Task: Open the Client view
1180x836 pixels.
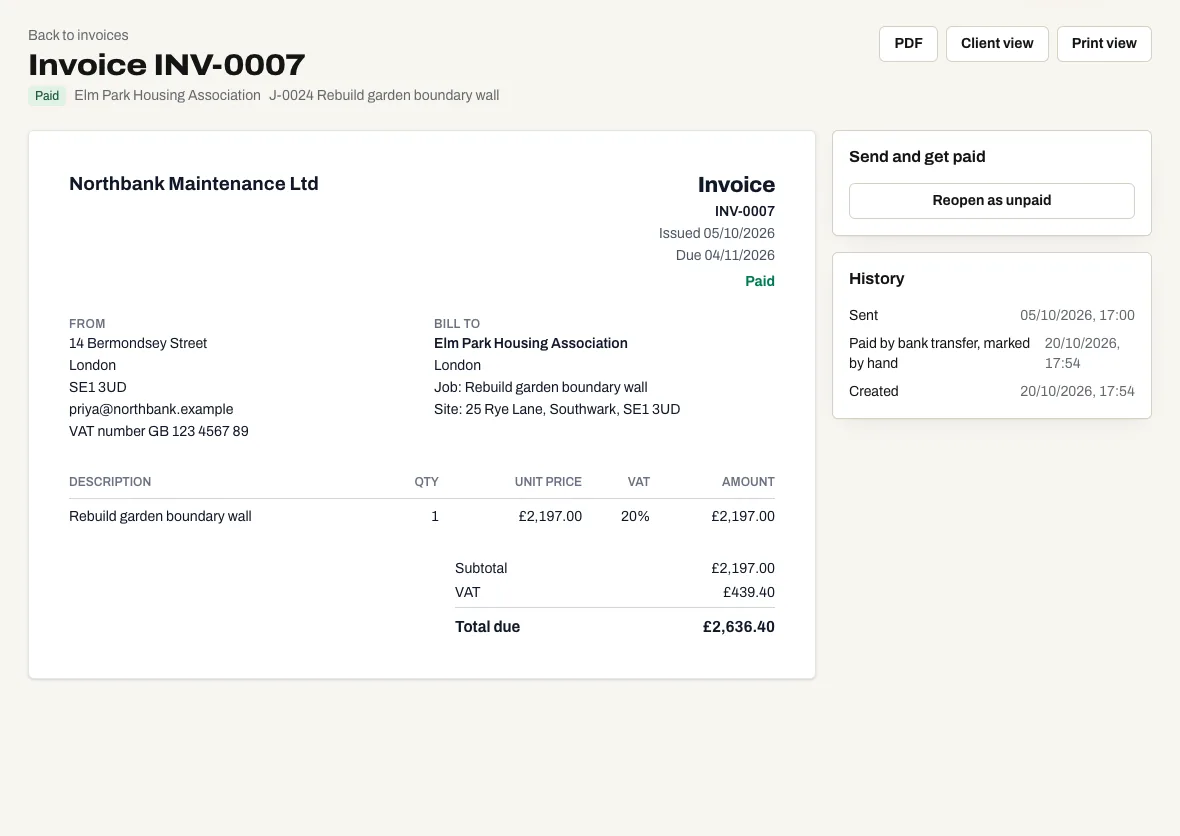Action: pyautogui.click(x=997, y=44)
